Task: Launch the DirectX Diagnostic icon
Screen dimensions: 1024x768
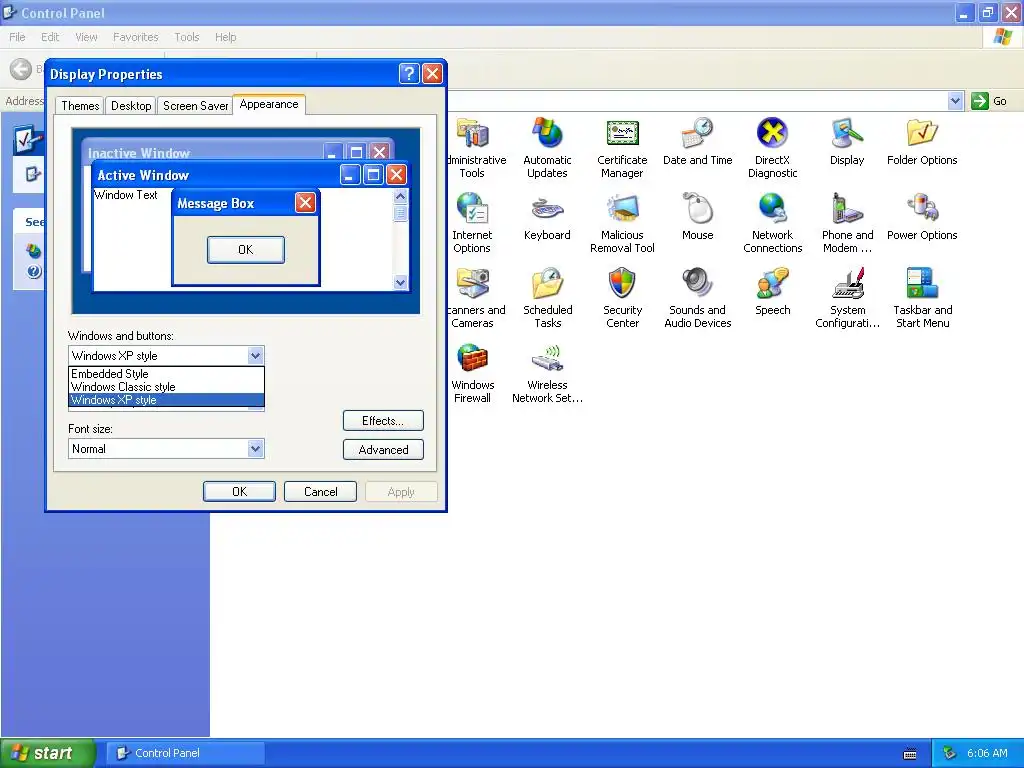Action: tap(773, 148)
